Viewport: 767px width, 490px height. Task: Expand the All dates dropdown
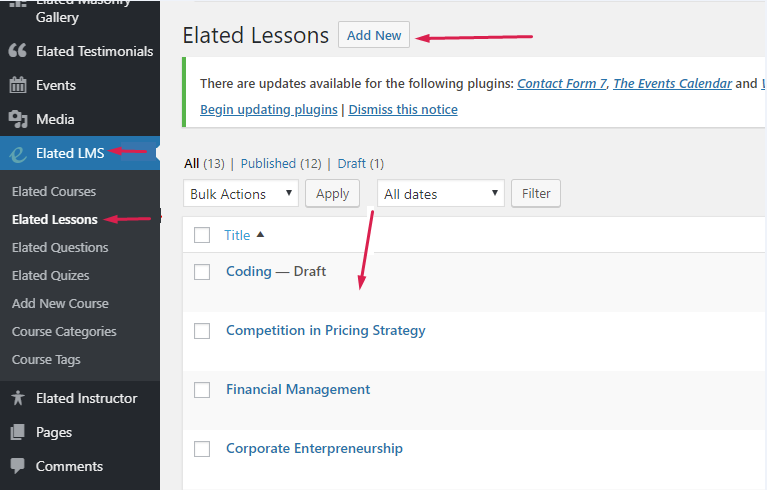click(440, 194)
